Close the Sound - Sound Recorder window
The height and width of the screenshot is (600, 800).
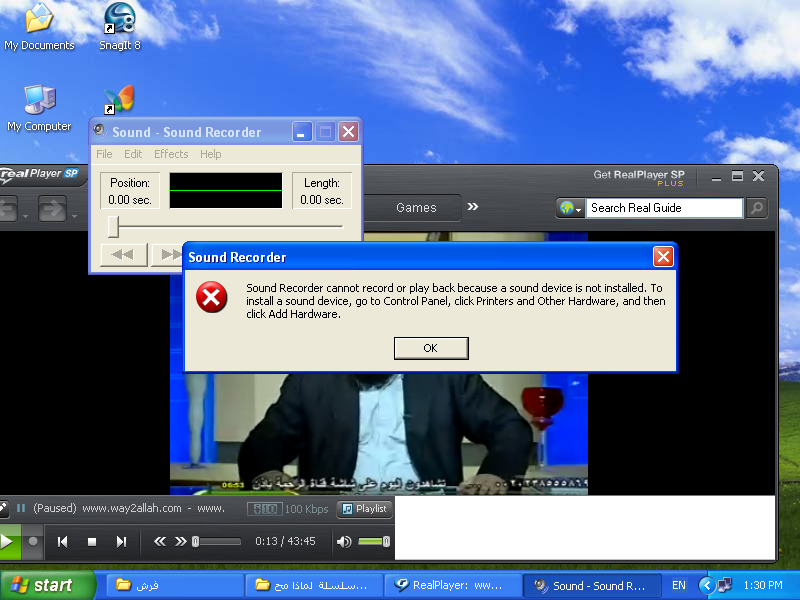click(x=349, y=132)
